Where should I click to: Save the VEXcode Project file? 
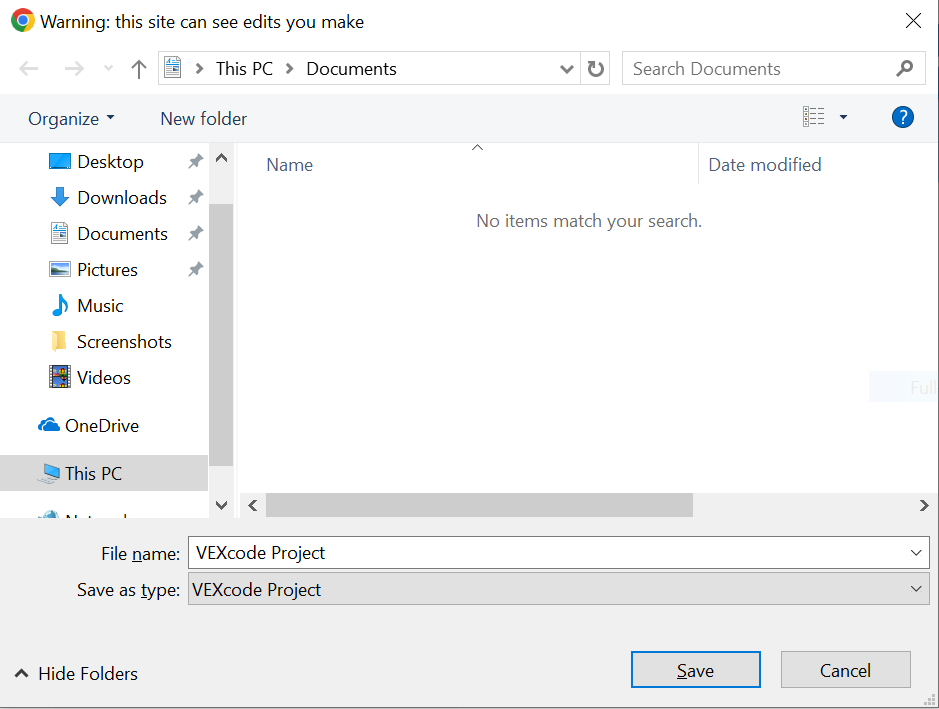[695, 669]
